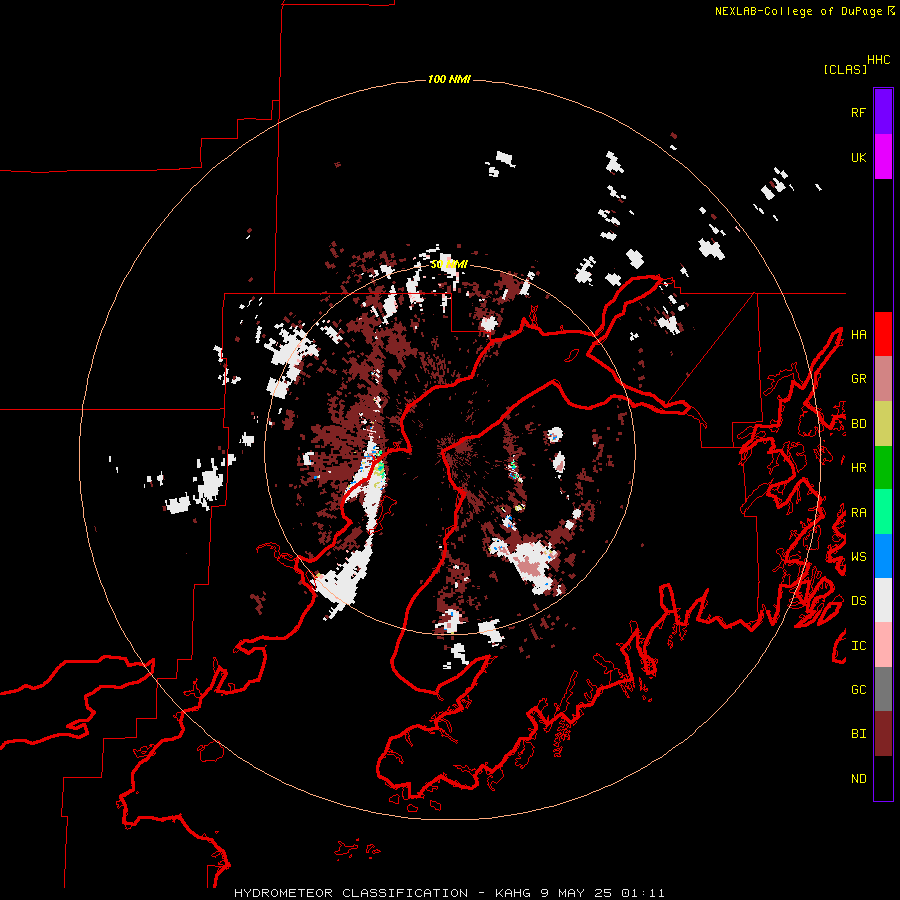Image resolution: width=900 pixels, height=900 pixels.
Task: Click the BI legend label
Action: coord(858,734)
